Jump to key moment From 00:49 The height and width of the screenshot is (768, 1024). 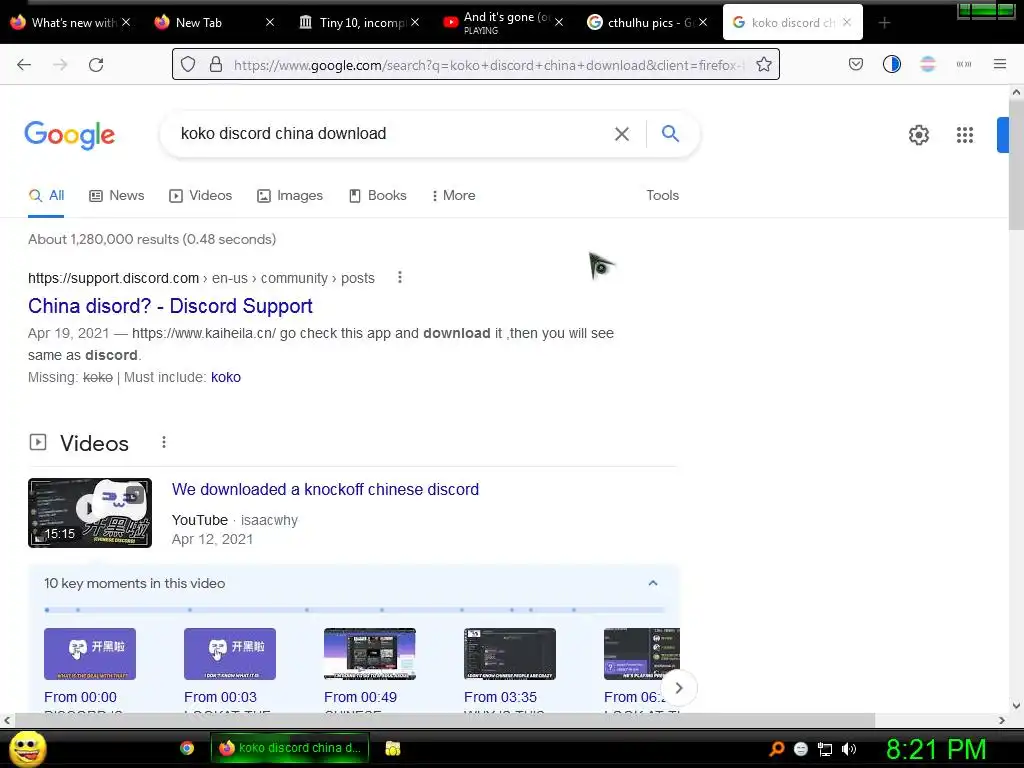pyautogui.click(x=360, y=697)
